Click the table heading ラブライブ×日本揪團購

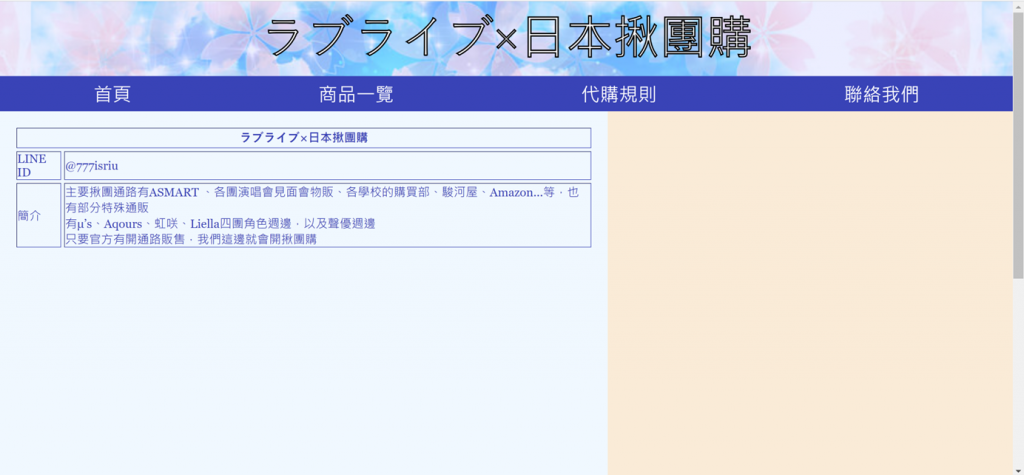tap(304, 138)
